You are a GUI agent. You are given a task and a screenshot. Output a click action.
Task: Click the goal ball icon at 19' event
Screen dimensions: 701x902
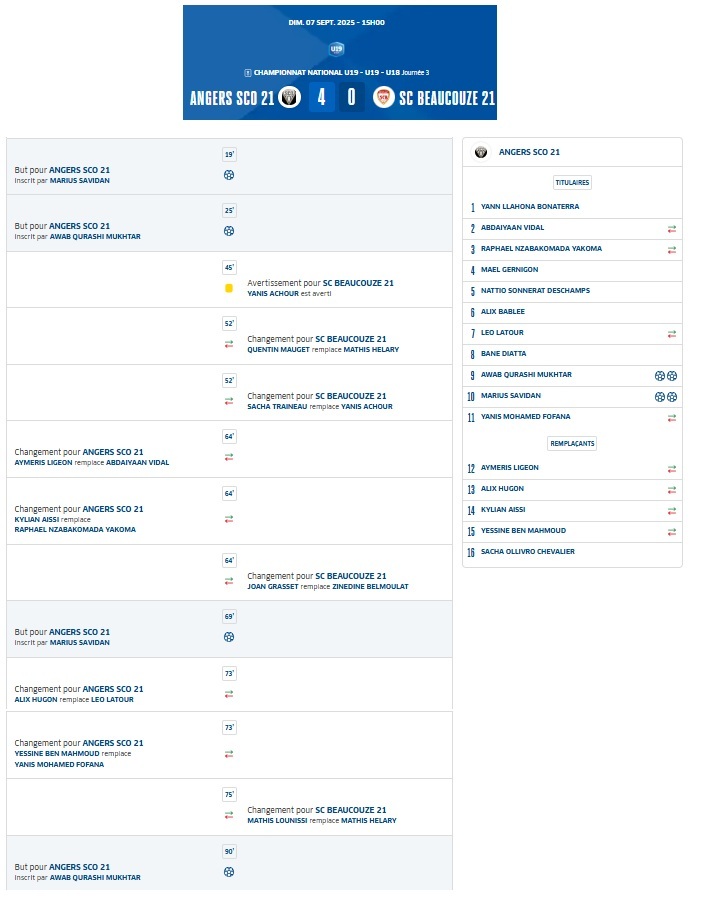point(229,175)
